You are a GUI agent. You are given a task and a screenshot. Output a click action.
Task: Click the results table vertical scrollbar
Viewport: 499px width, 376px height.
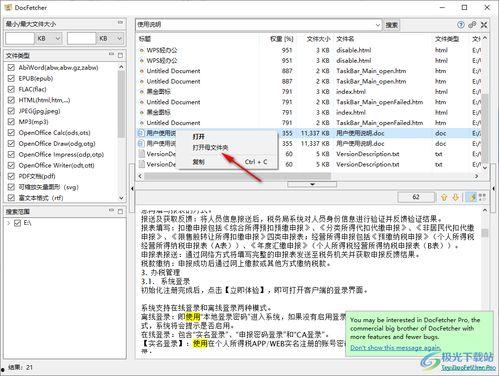485,128
